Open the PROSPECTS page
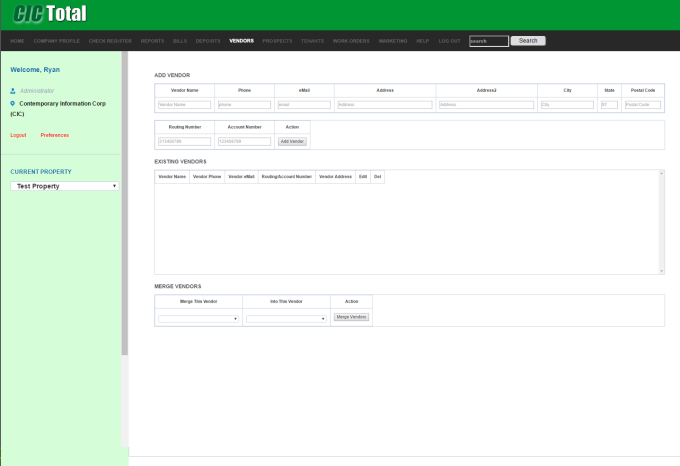 click(277, 41)
